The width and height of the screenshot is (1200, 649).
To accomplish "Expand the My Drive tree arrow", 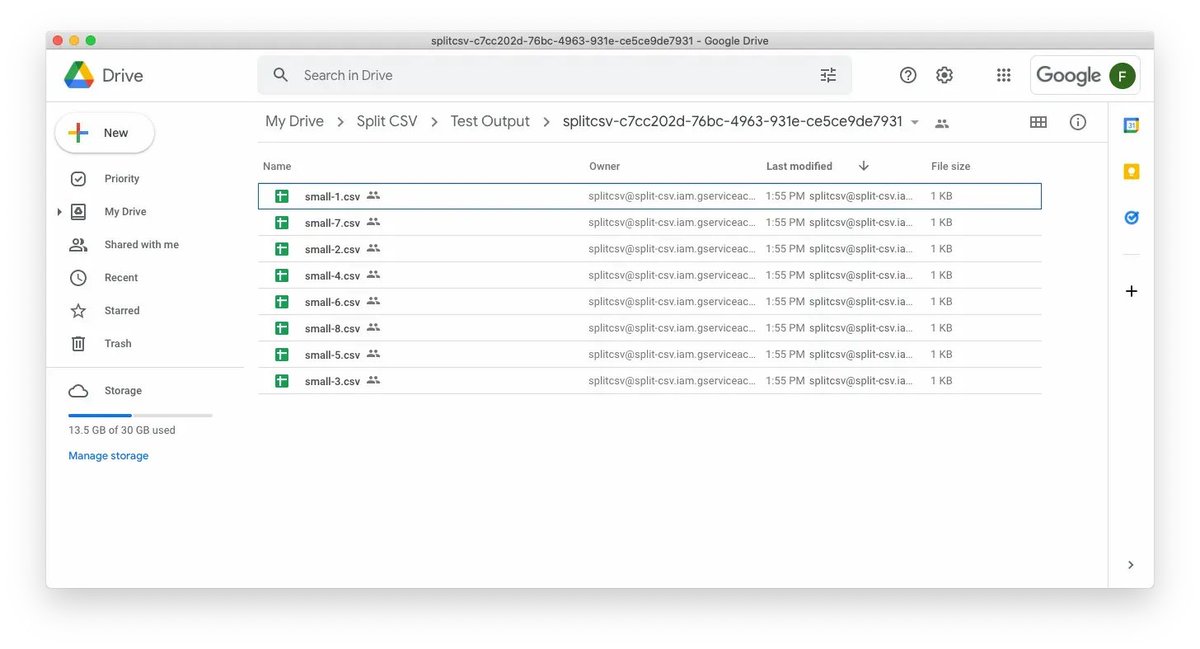I will 59,212.
